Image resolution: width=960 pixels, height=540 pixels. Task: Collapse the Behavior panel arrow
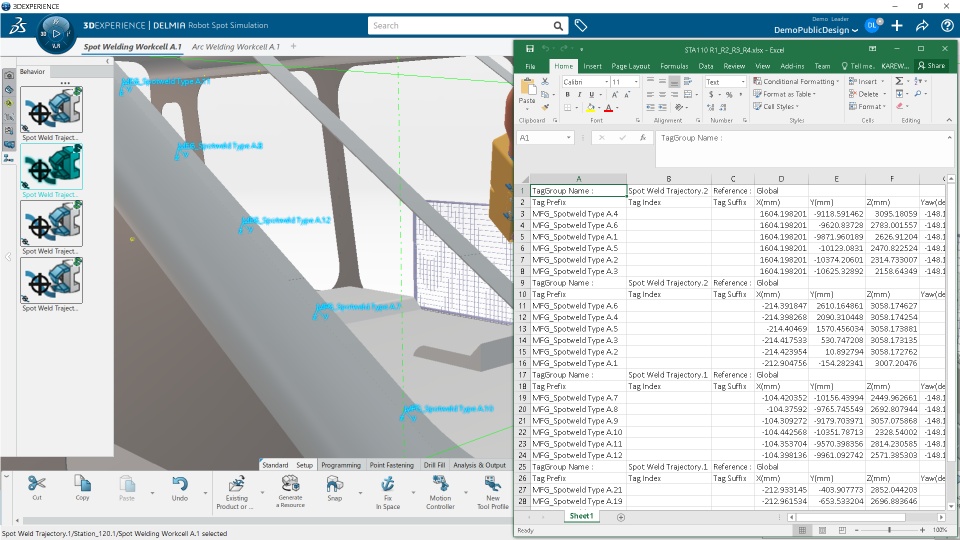(x=108, y=61)
